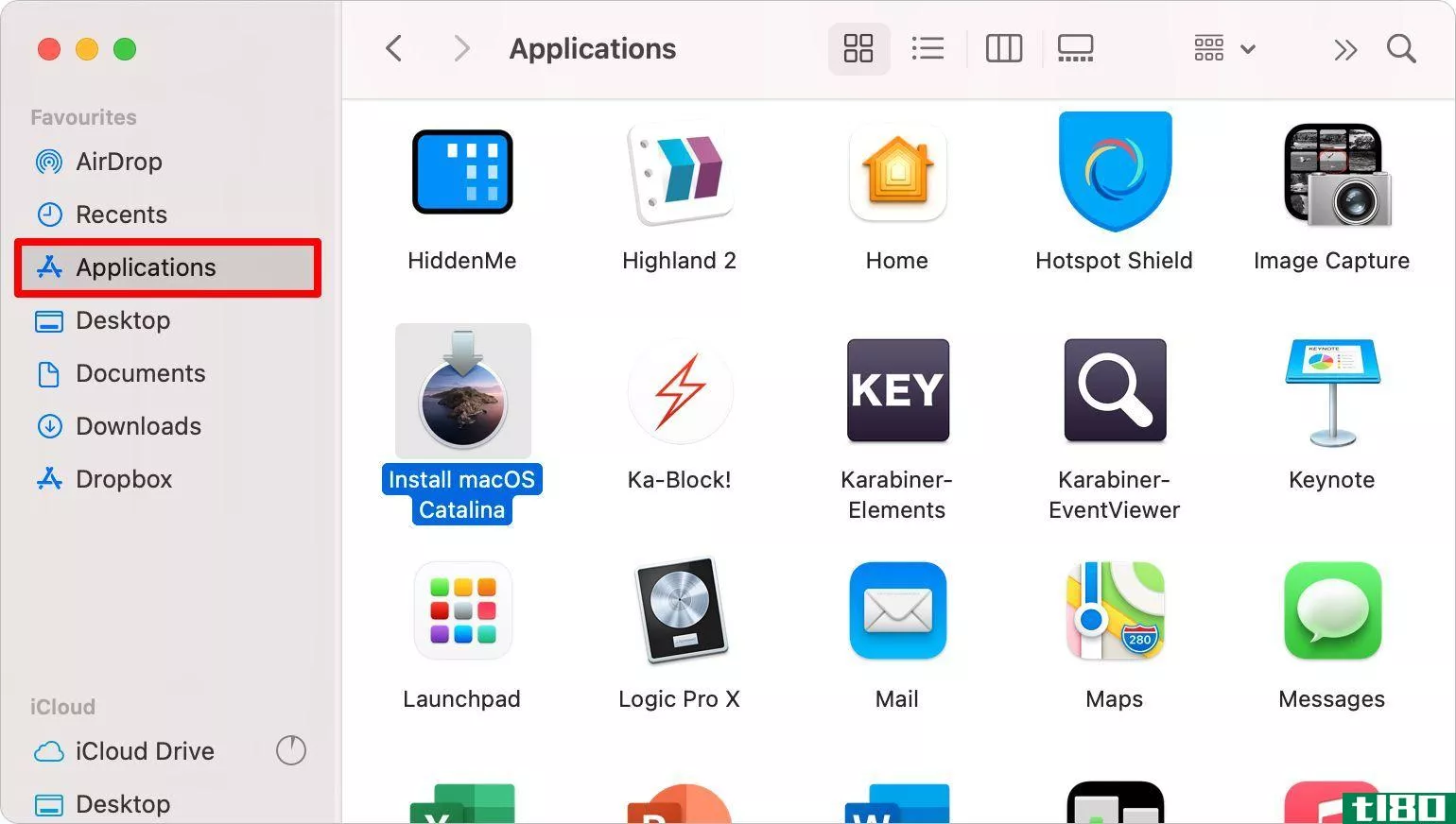Click the 'Highland 2' label
The image size is (1456, 824).
pyautogui.click(x=679, y=261)
